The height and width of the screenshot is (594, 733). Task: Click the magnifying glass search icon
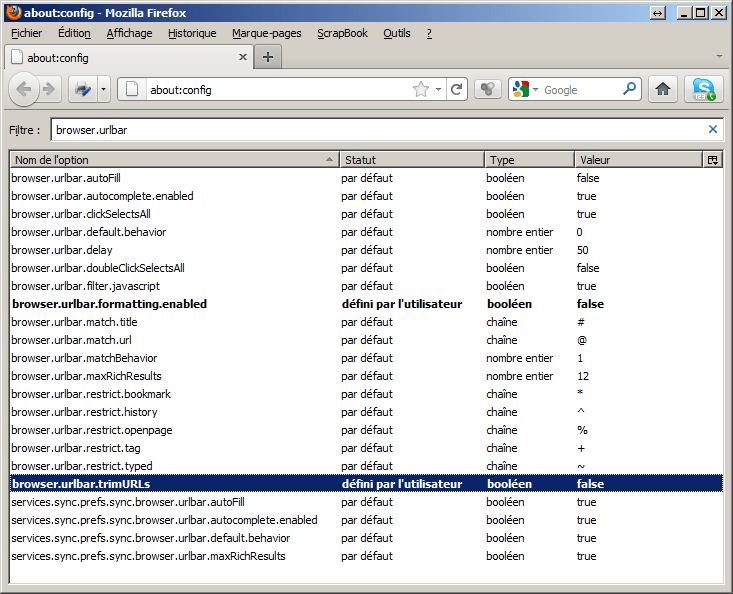point(630,88)
